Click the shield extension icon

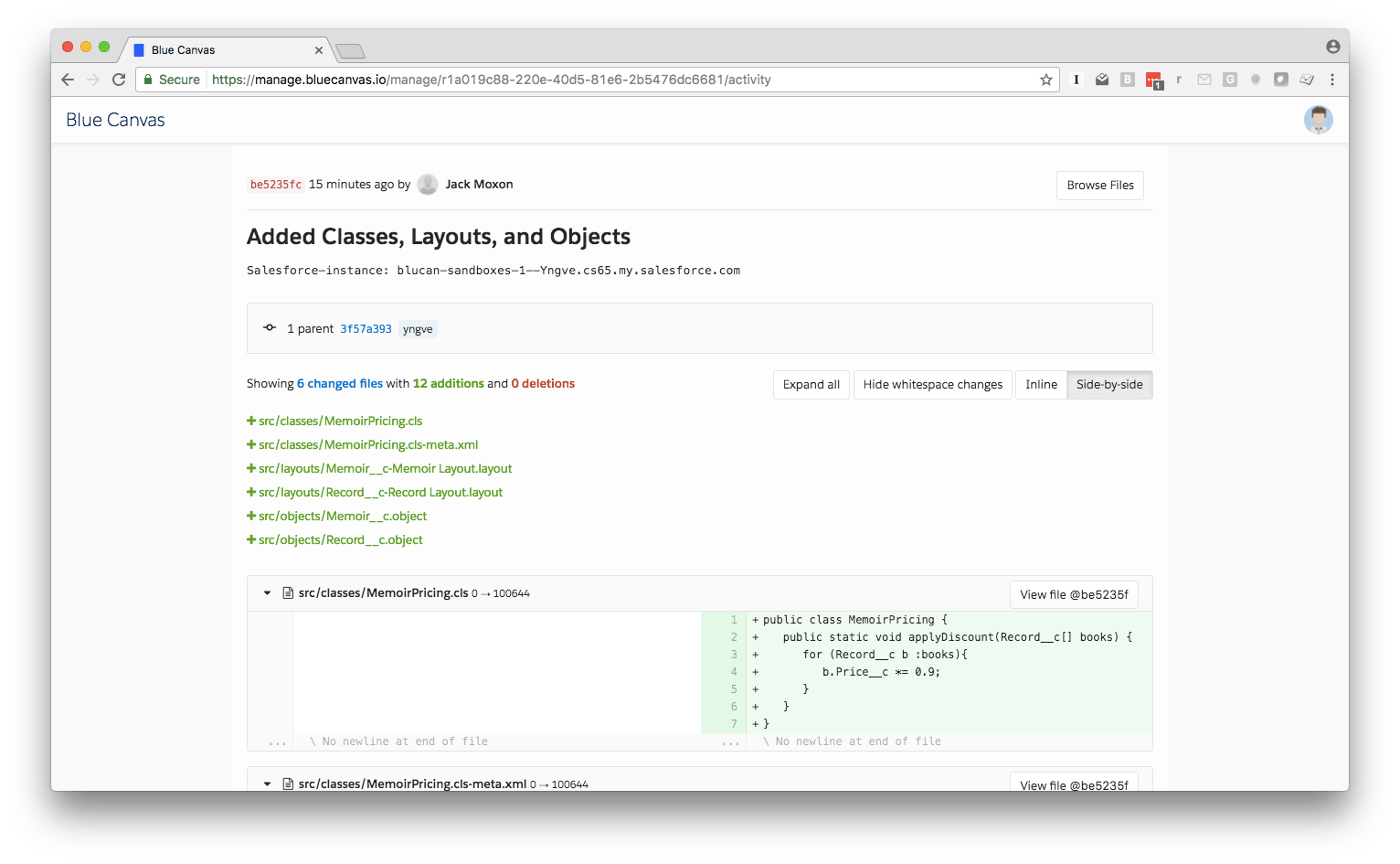point(1281,80)
